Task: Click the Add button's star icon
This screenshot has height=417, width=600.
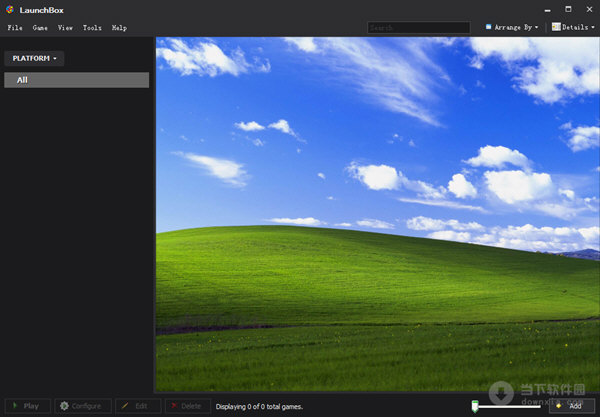Action: coord(558,406)
